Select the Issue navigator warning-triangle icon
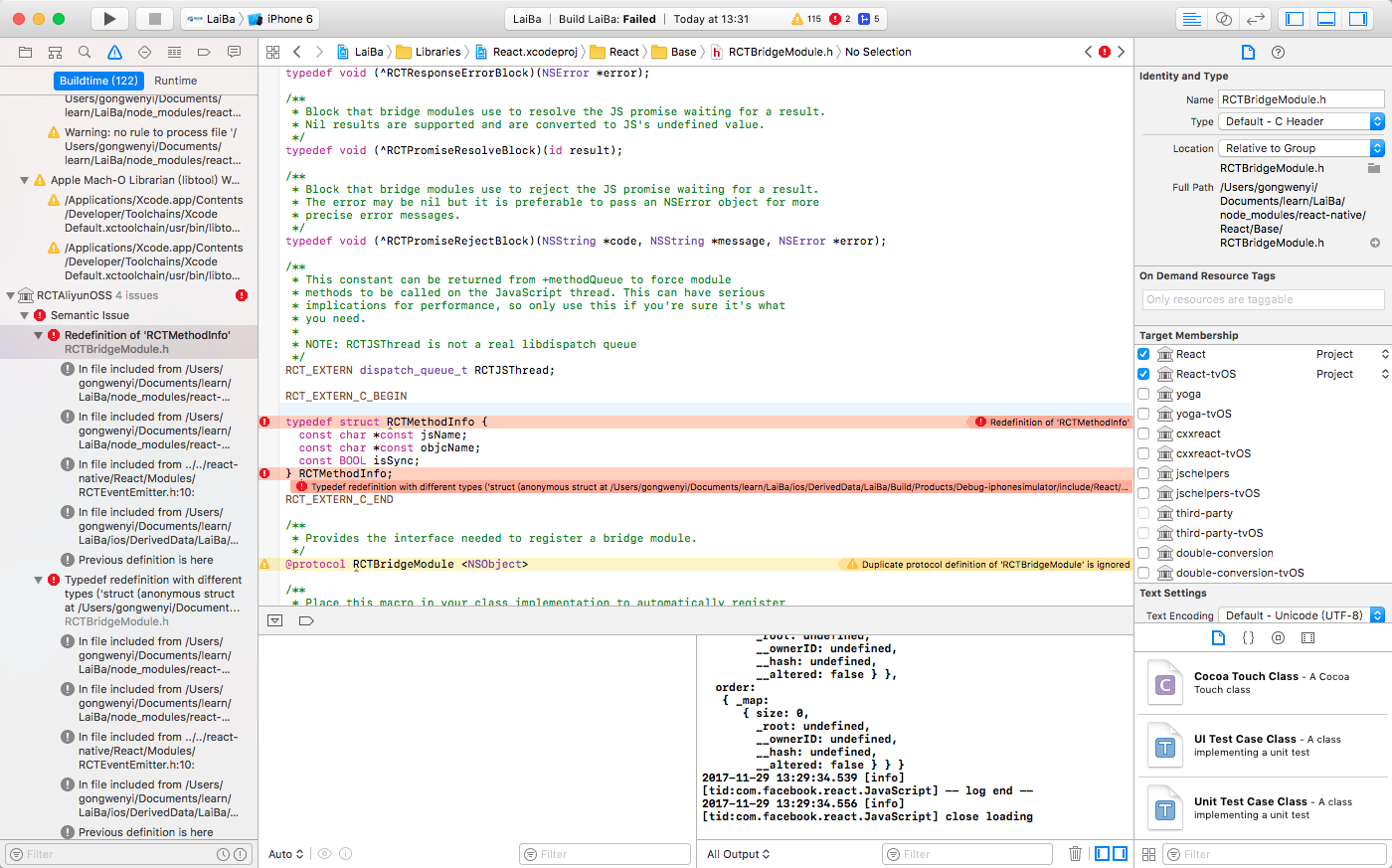Viewport: 1392px width, 868px height. 114,52
